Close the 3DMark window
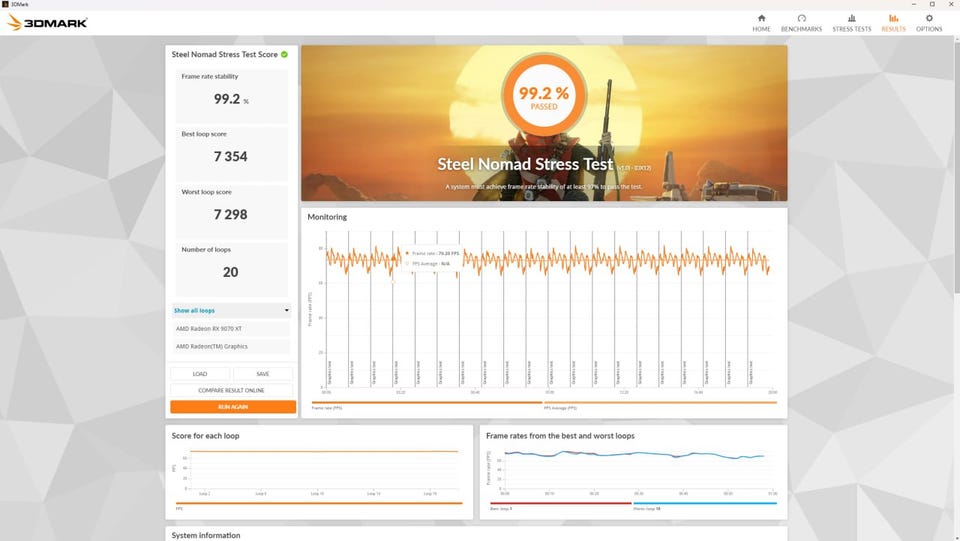This screenshot has height=541, width=960. click(951, 4)
